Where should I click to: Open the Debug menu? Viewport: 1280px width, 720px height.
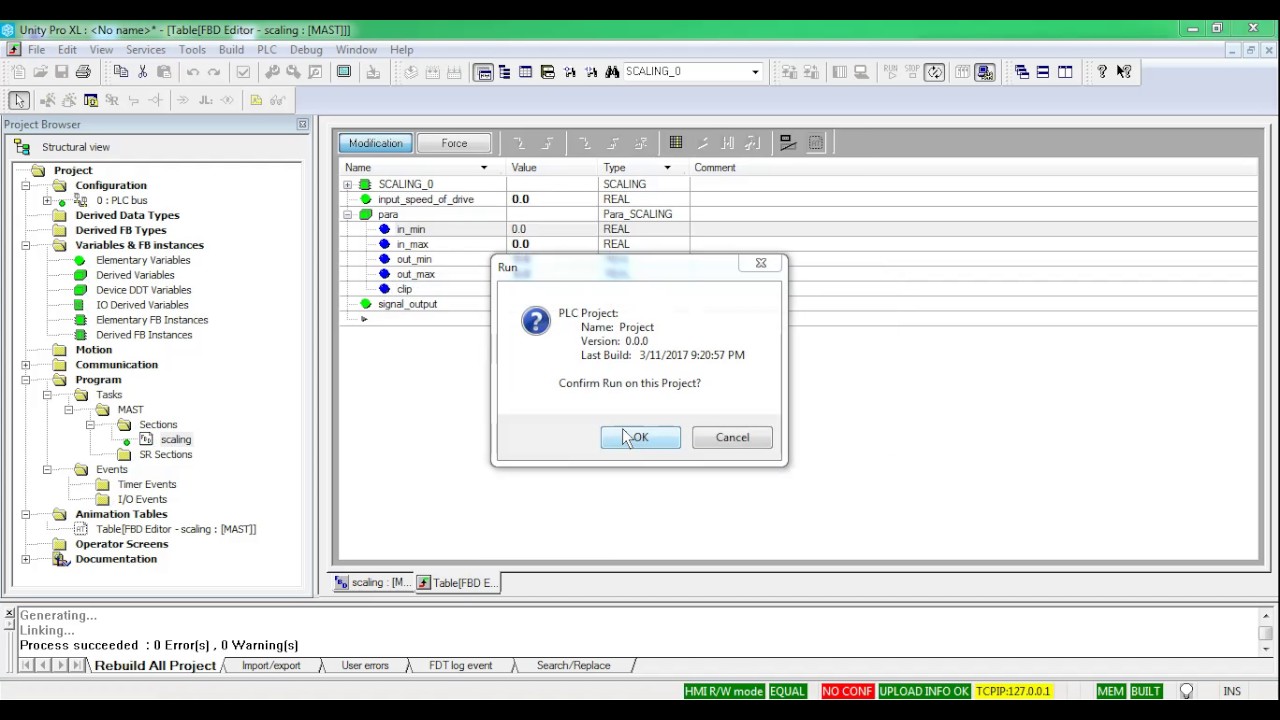pyautogui.click(x=306, y=49)
